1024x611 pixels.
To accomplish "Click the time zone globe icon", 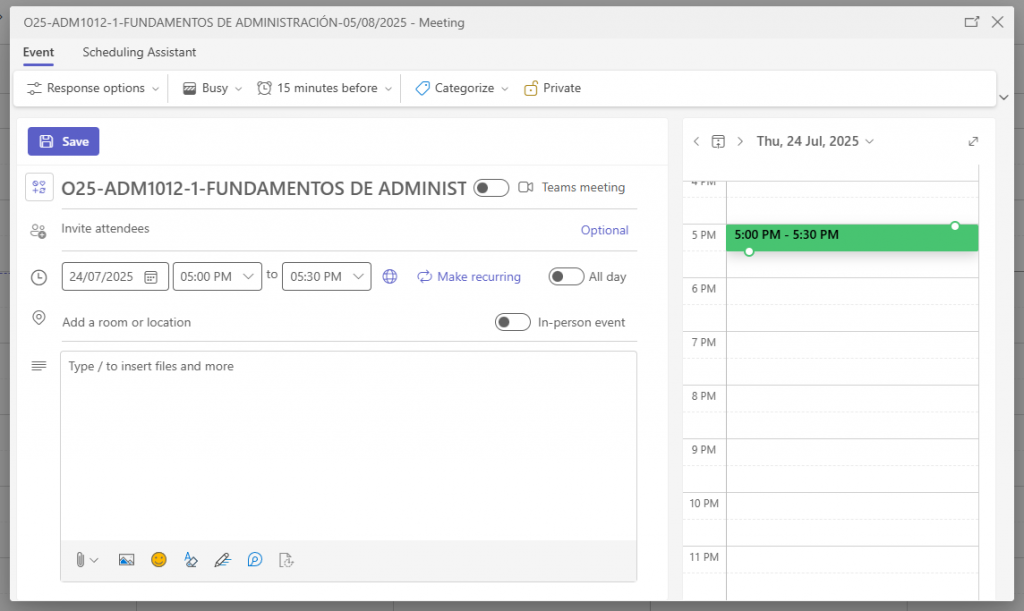I will (390, 277).
